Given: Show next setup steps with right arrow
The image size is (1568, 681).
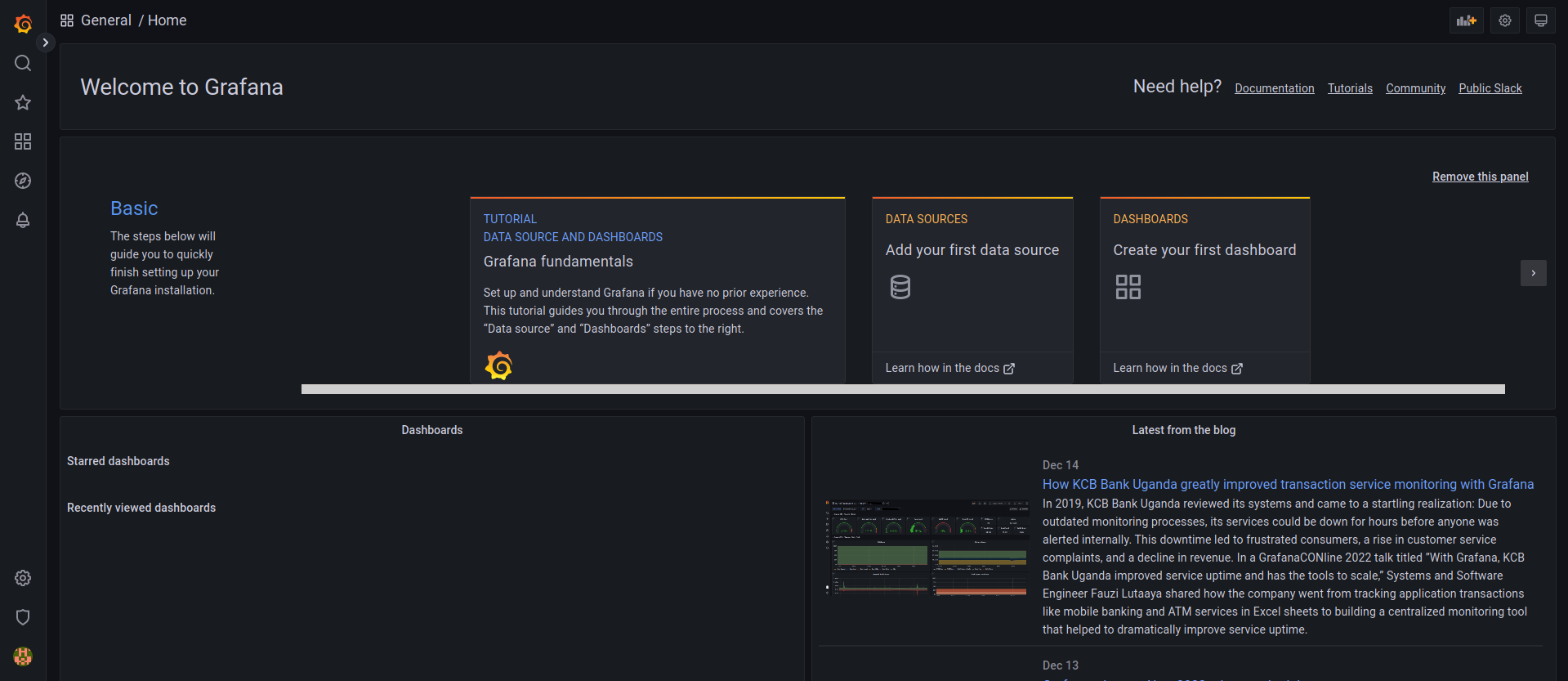Looking at the screenshot, I should [x=1533, y=273].
